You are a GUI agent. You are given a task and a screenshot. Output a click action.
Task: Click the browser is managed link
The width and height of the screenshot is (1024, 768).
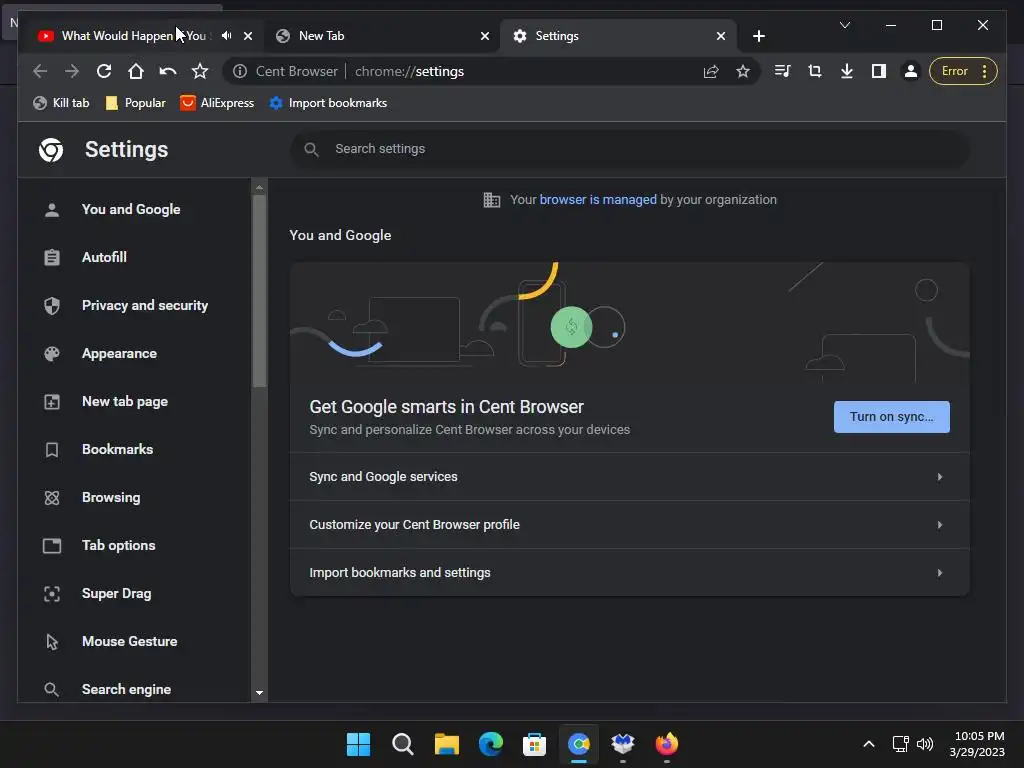click(598, 200)
